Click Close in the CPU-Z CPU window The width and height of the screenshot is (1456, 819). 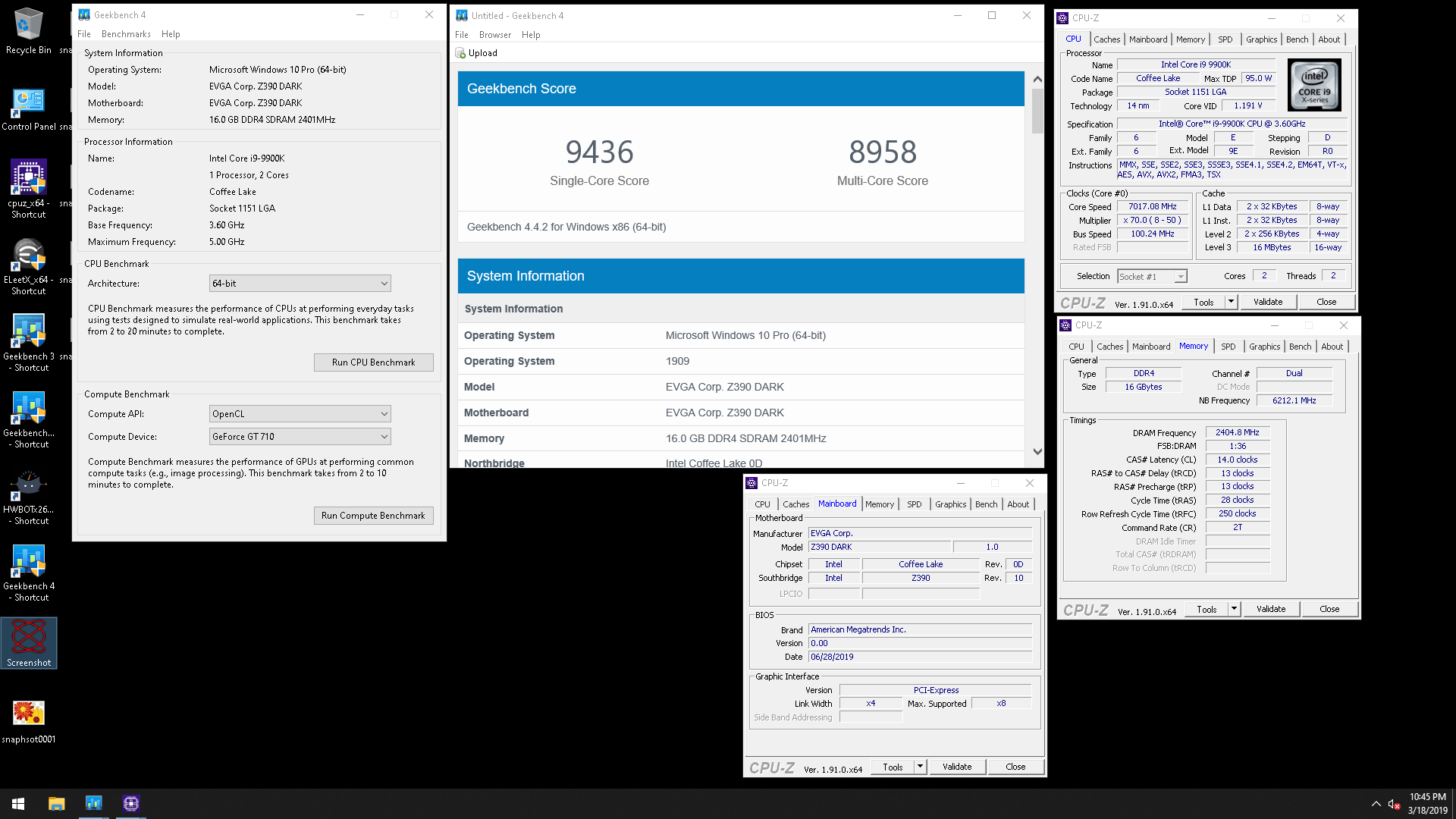coord(1326,302)
